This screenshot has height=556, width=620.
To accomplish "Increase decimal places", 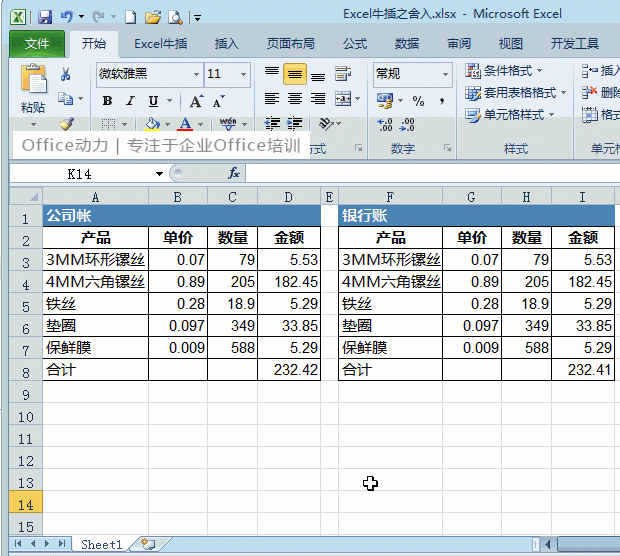I will pyautogui.click(x=385, y=125).
